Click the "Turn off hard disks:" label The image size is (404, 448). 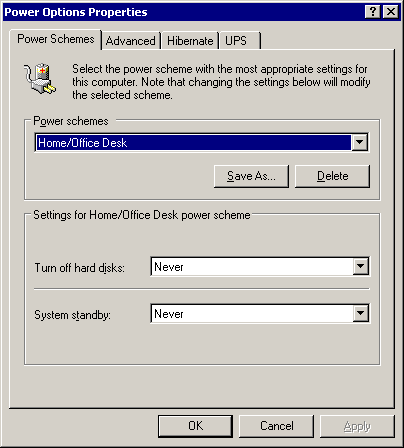pos(80,268)
